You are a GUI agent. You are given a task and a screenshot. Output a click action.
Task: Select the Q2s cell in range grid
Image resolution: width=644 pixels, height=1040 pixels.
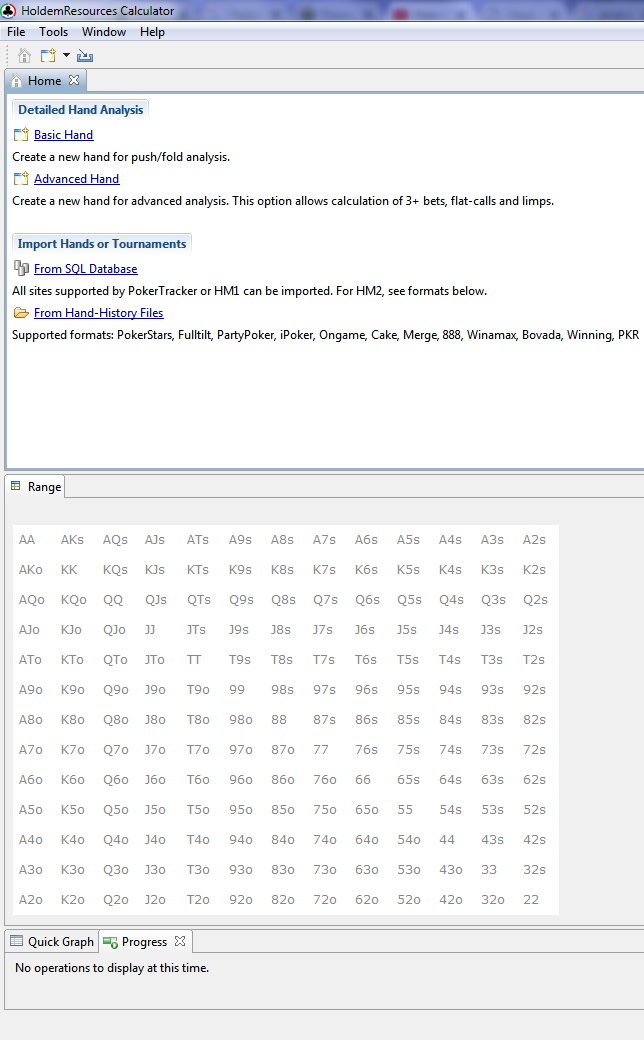pyautogui.click(x=535, y=600)
